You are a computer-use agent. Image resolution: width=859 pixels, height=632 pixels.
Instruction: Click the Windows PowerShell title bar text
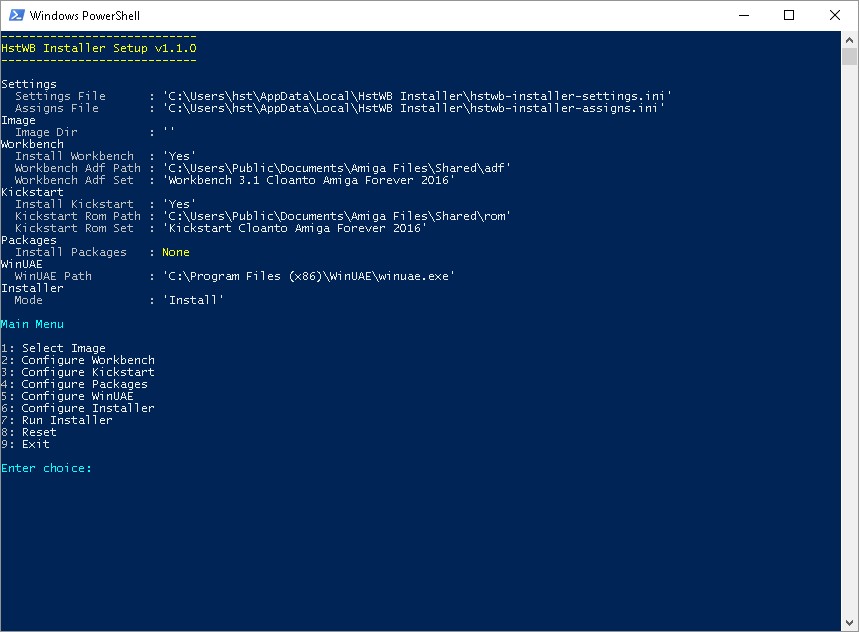point(86,15)
